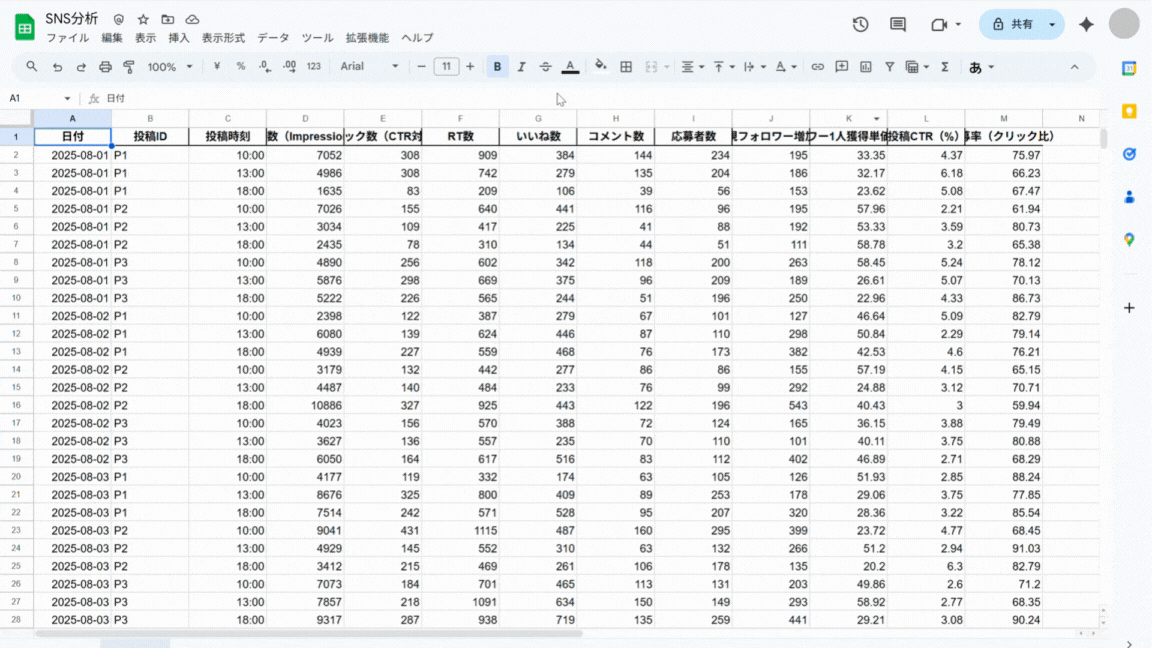Open the comments panel icon
1152x648 pixels.
[898, 24]
